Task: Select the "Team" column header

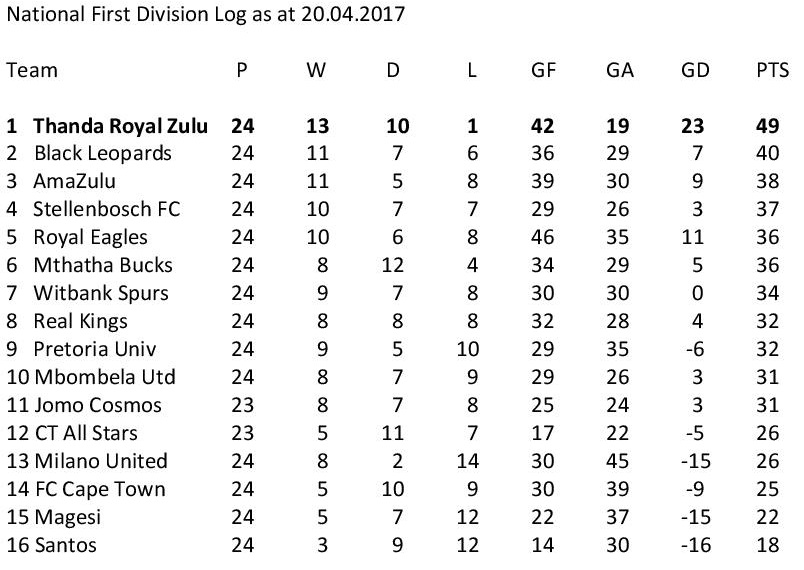Action: 32,70
